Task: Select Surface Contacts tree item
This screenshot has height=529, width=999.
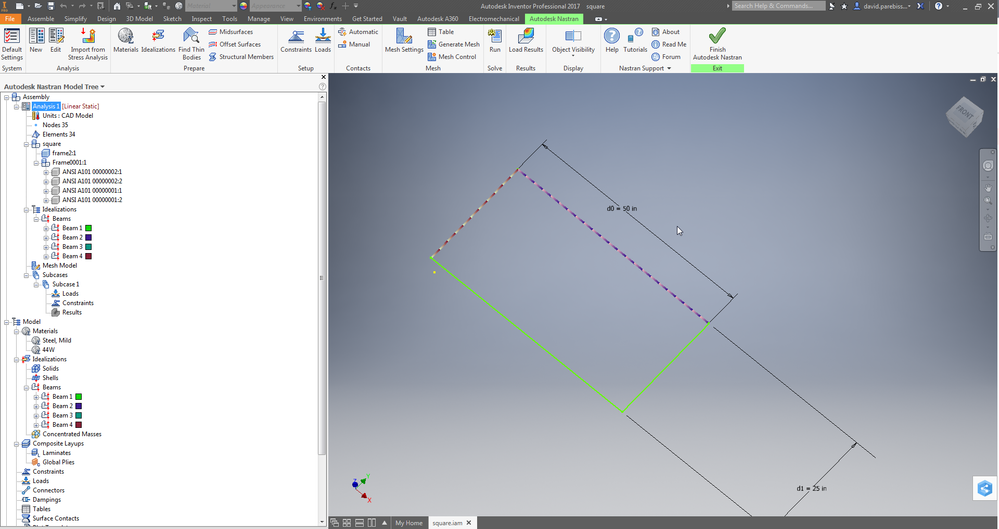Action: 55,518
